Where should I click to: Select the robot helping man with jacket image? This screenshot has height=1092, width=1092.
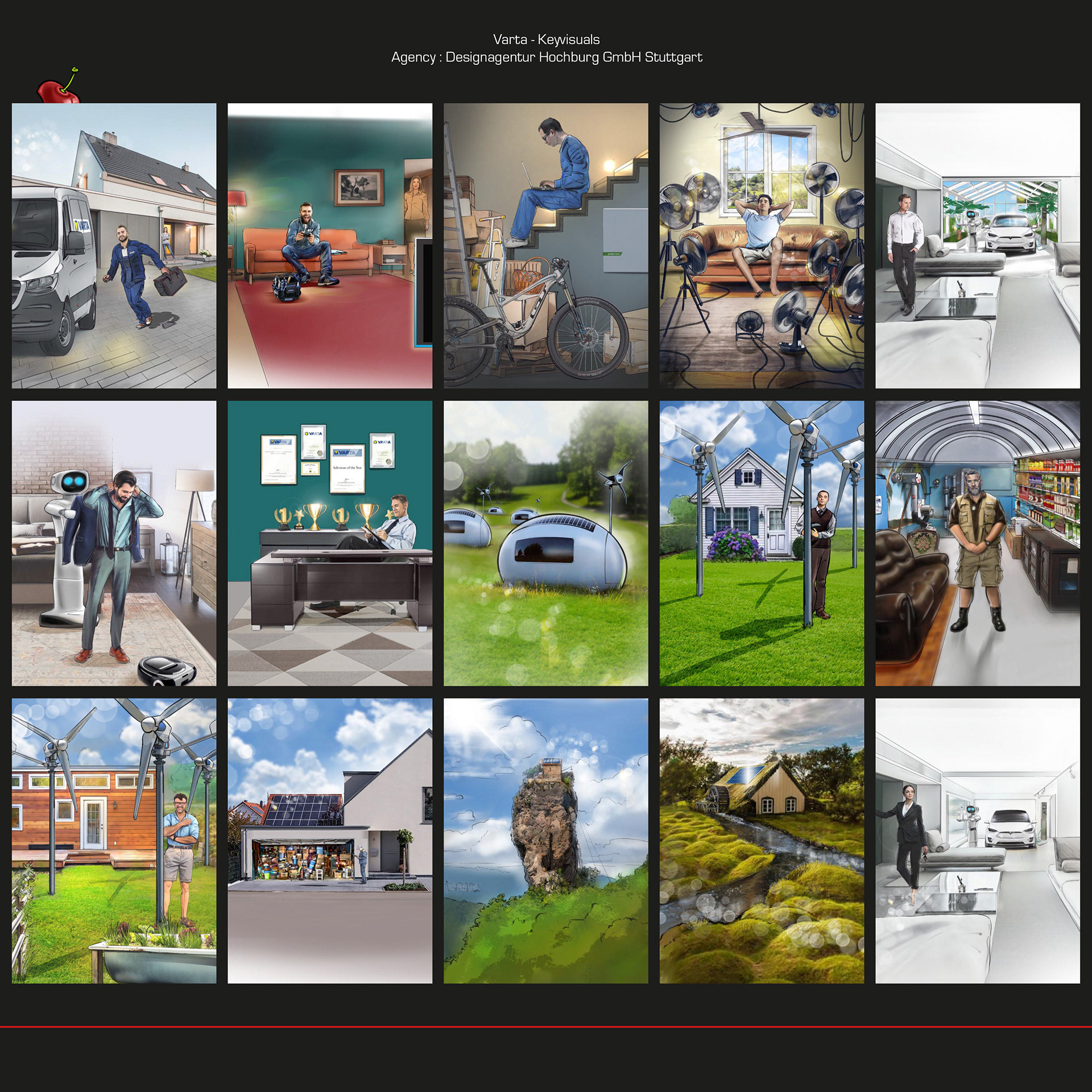click(x=114, y=543)
